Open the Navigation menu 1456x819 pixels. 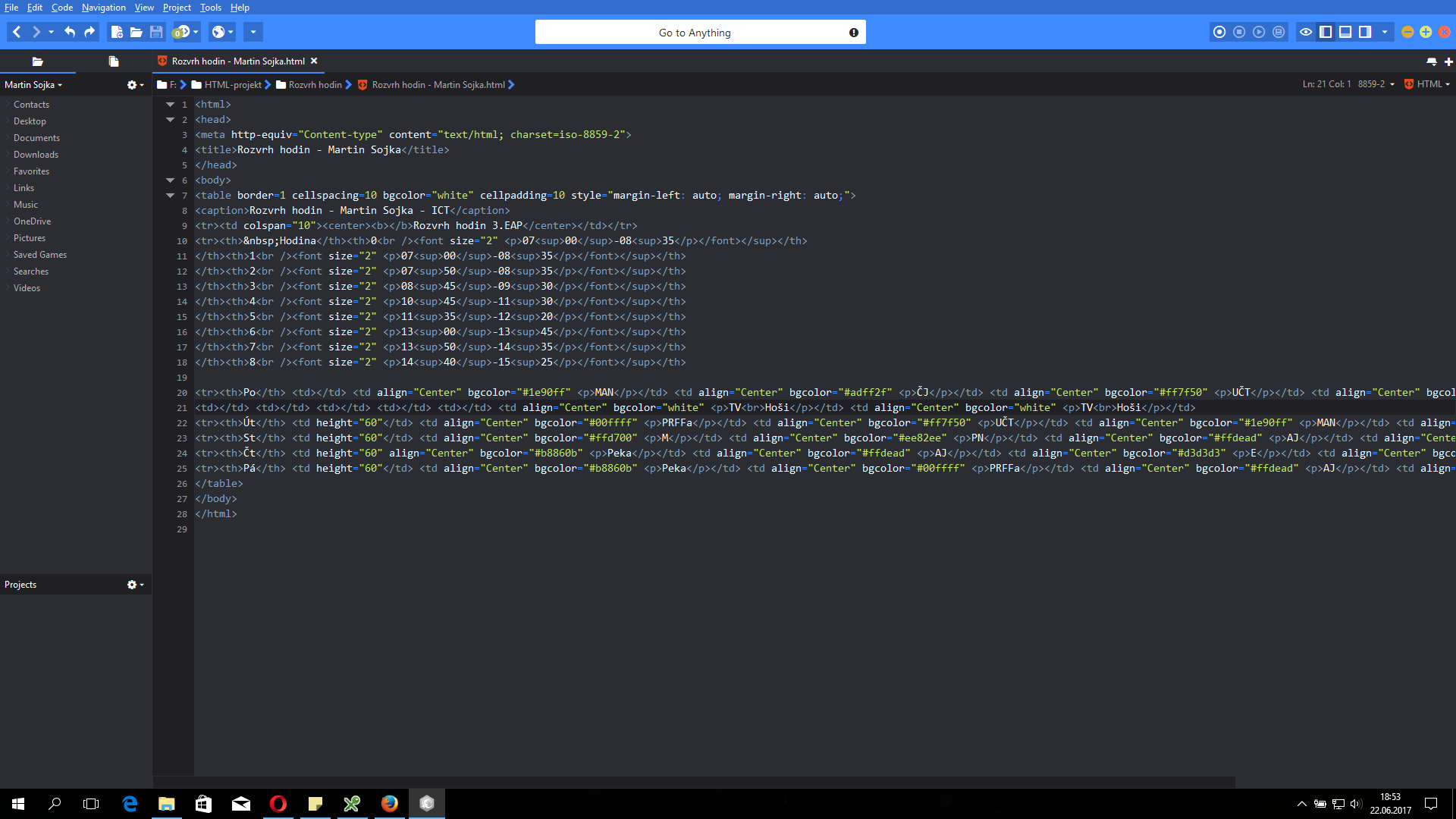tap(104, 8)
